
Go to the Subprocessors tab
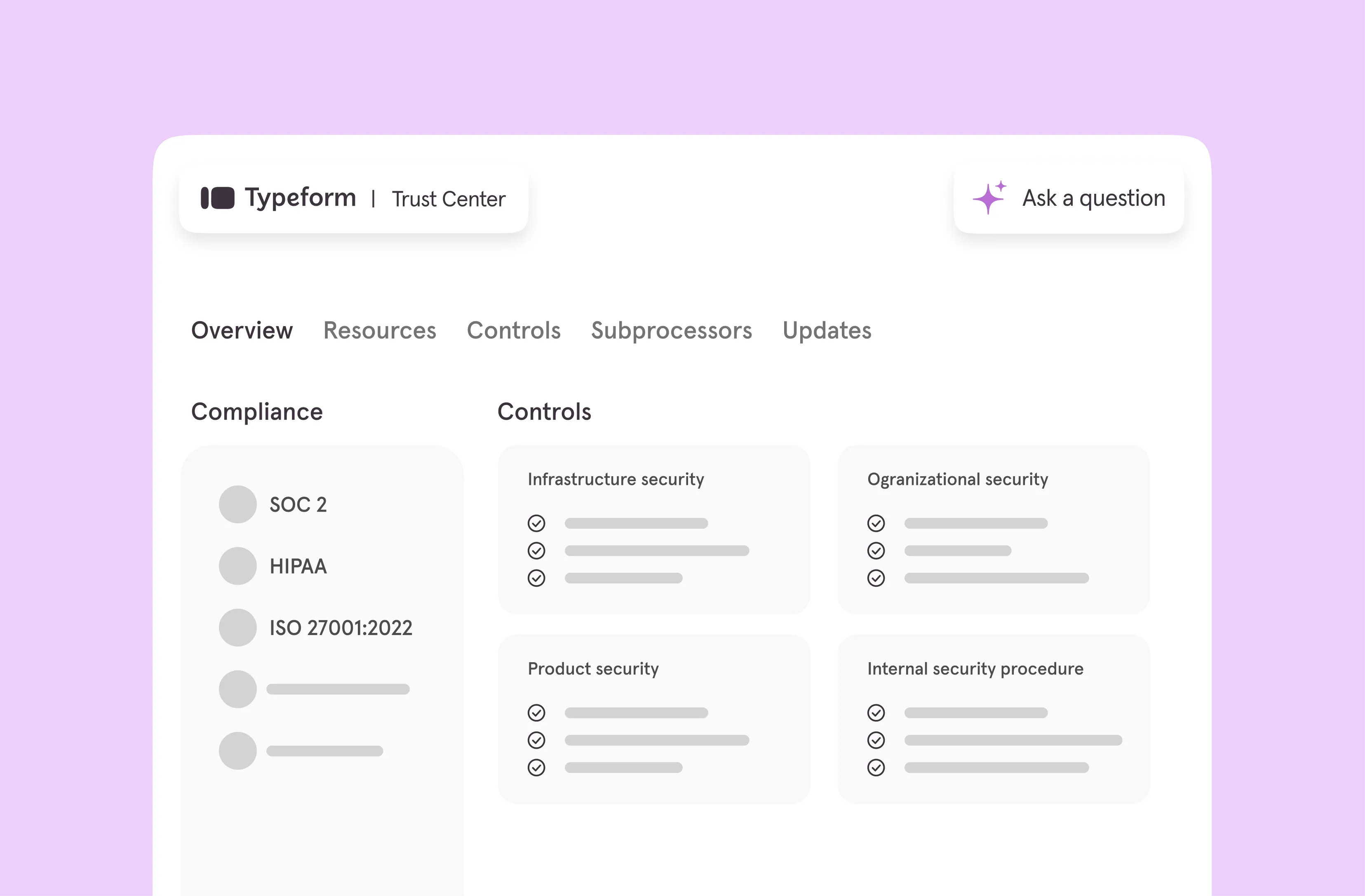(x=671, y=330)
